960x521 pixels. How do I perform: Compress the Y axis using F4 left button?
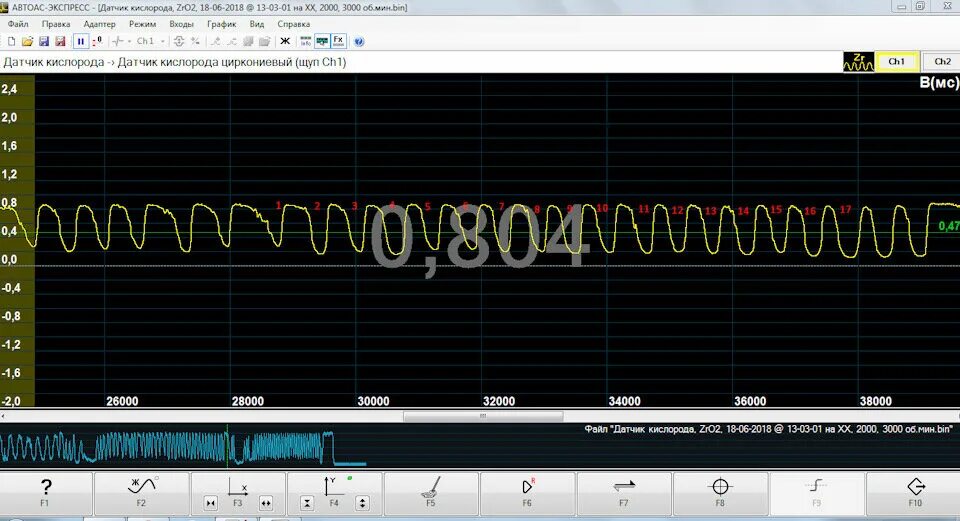(307, 503)
